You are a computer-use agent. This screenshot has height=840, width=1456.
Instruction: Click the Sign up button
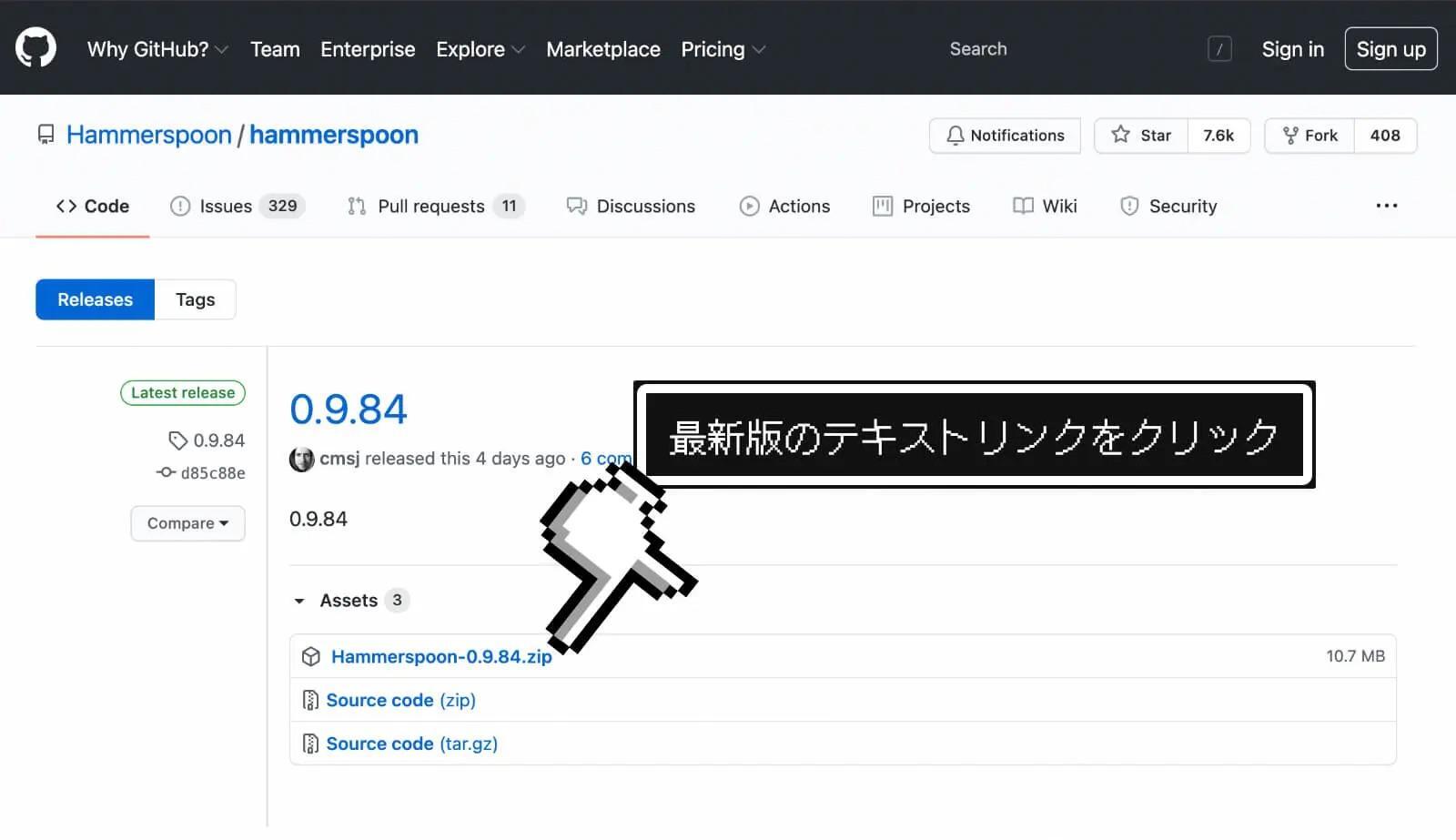tap(1390, 49)
